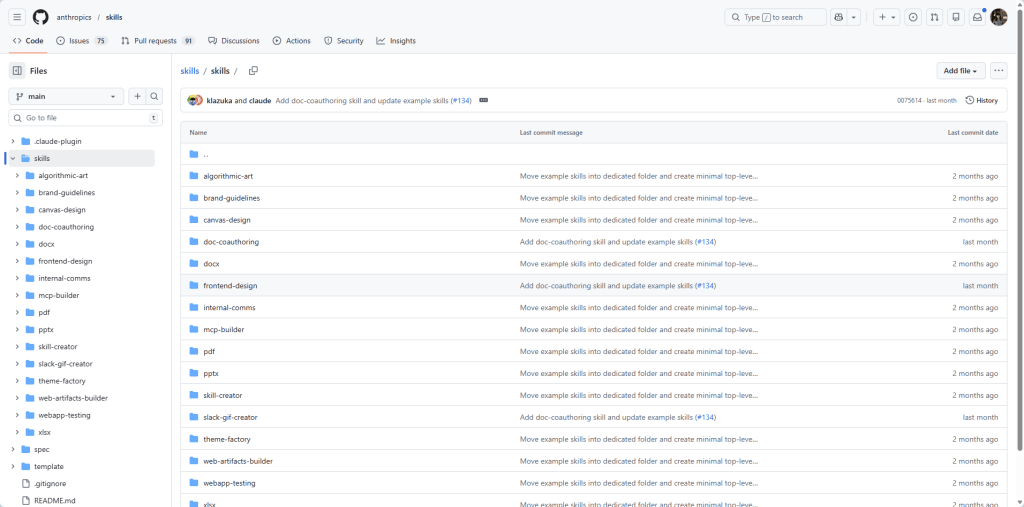Image resolution: width=1024 pixels, height=507 pixels.
Task: Open the global issues icon in header
Action: pyautogui.click(x=912, y=17)
